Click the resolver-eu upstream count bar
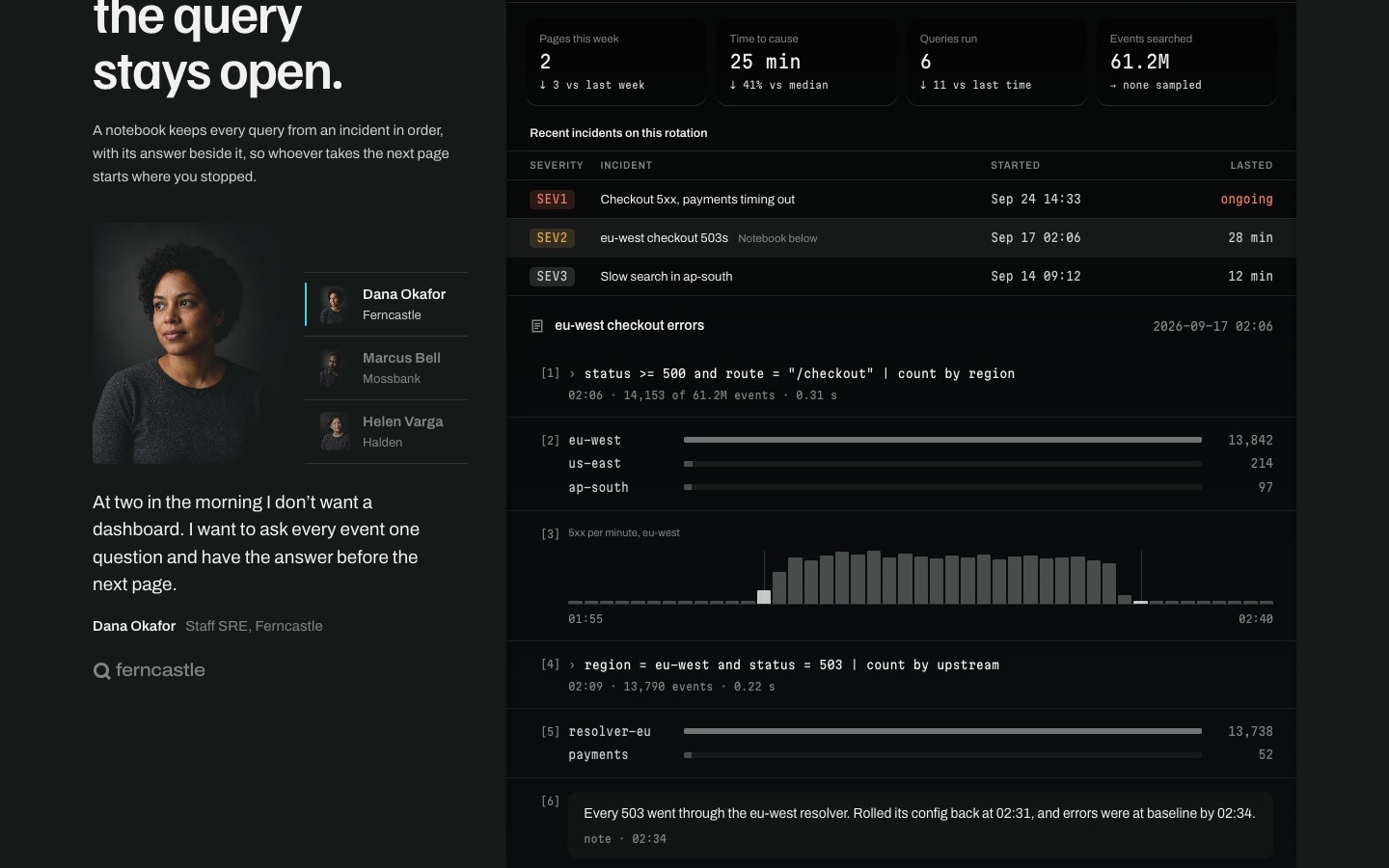The width and height of the screenshot is (1389, 868). (x=942, y=731)
